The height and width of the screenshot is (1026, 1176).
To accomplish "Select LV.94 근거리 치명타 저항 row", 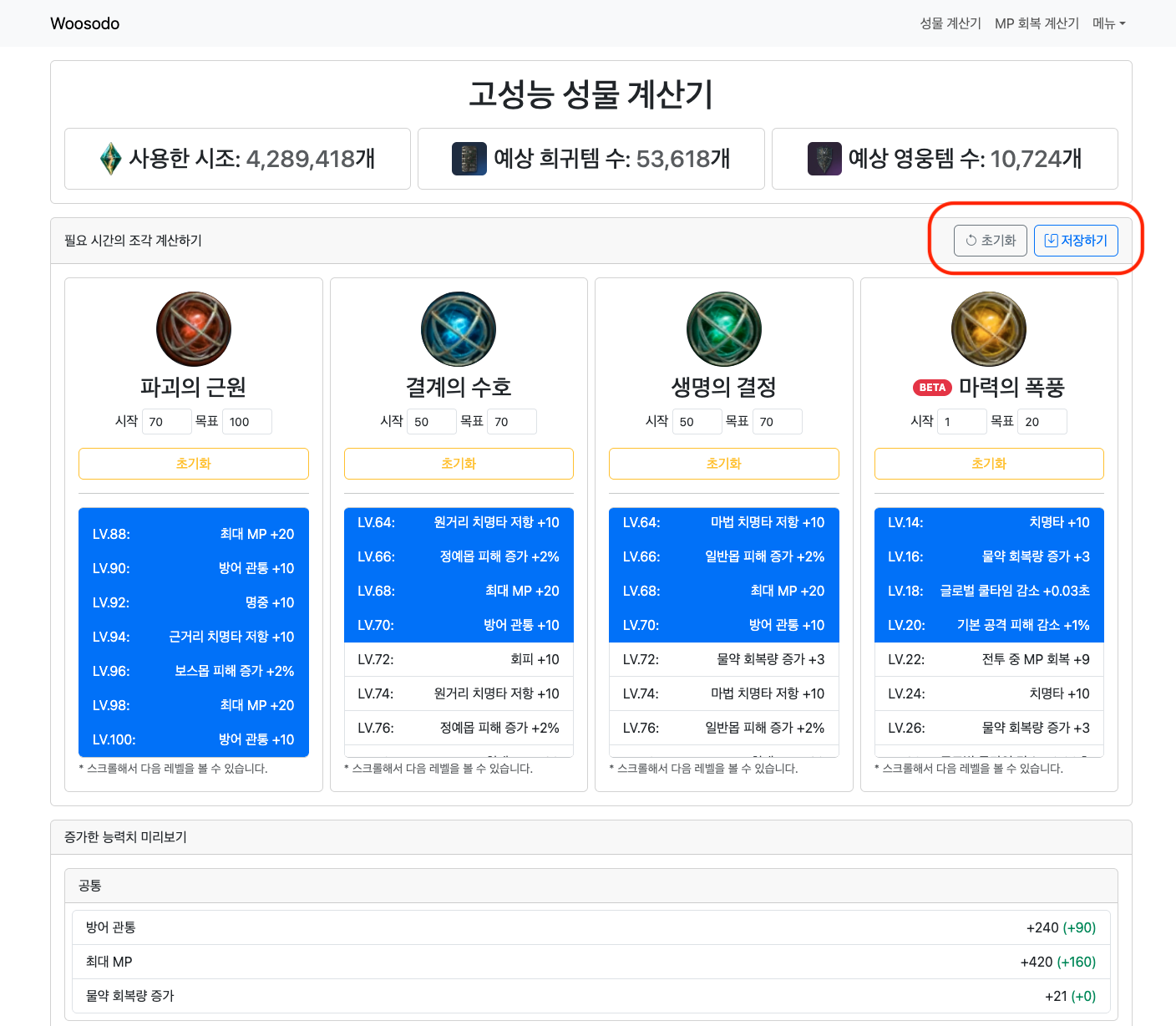I will [x=194, y=637].
